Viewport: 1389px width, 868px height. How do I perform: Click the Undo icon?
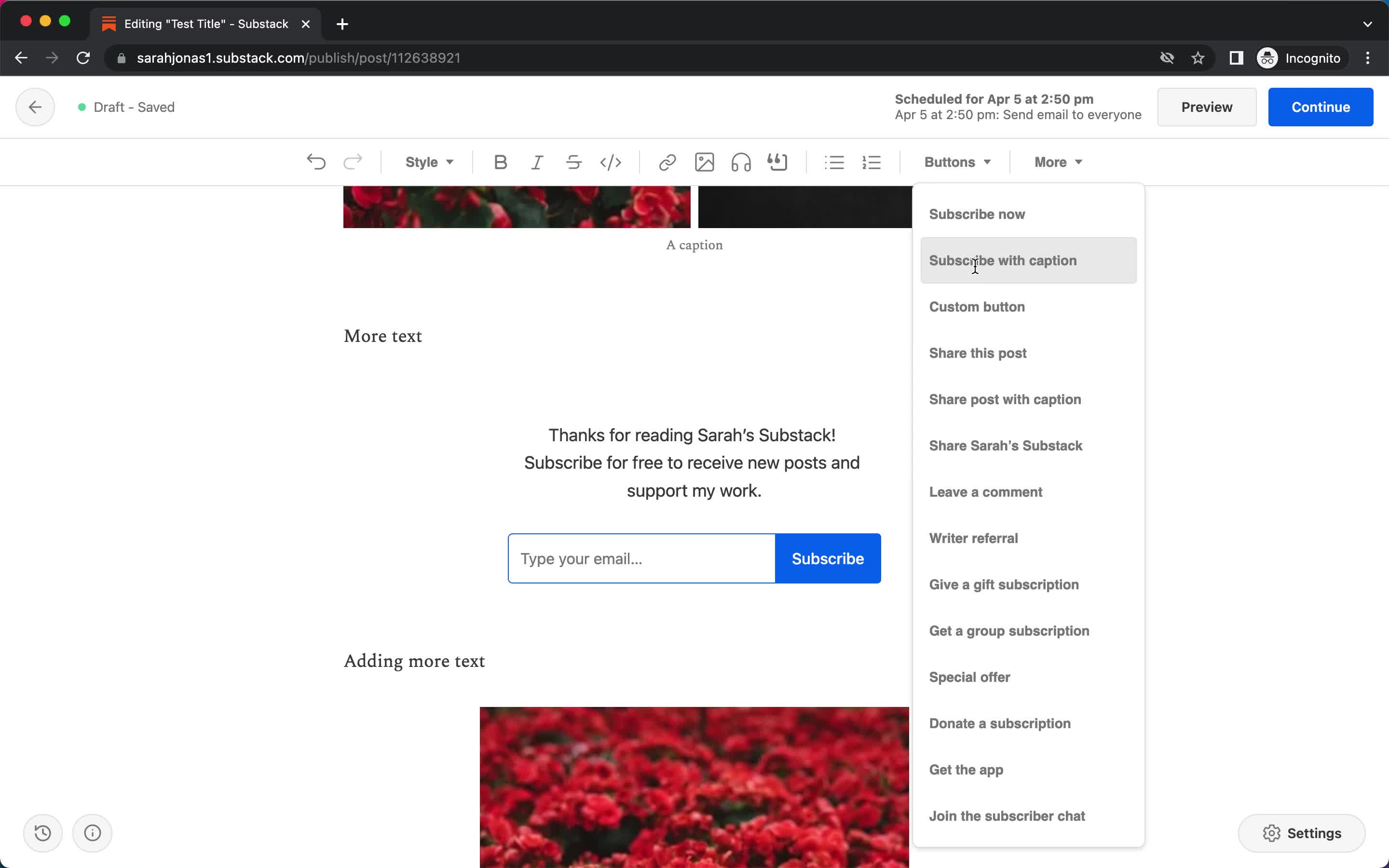click(x=316, y=162)
